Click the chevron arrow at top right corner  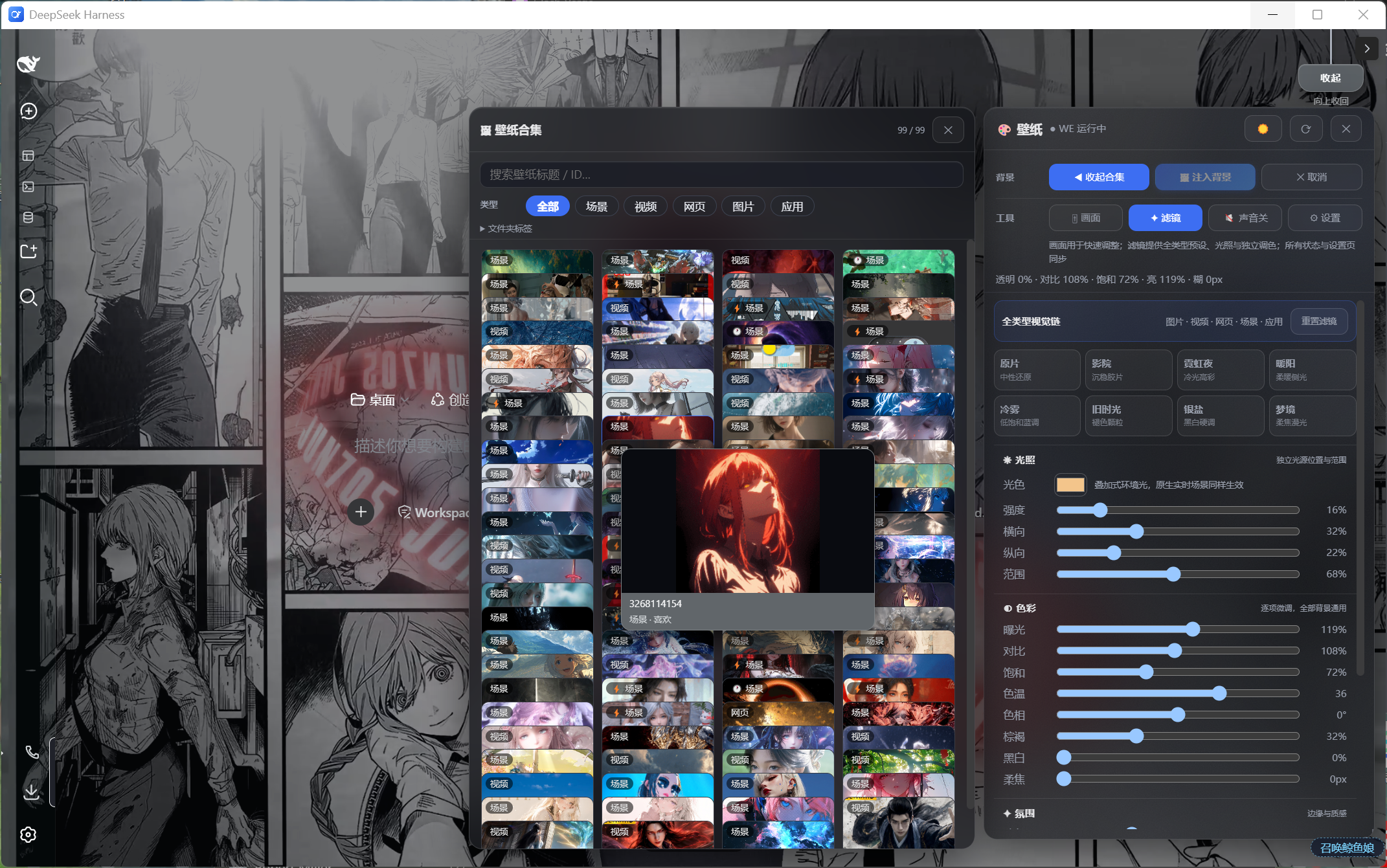pyautogui.click(x=1367, y=49)
